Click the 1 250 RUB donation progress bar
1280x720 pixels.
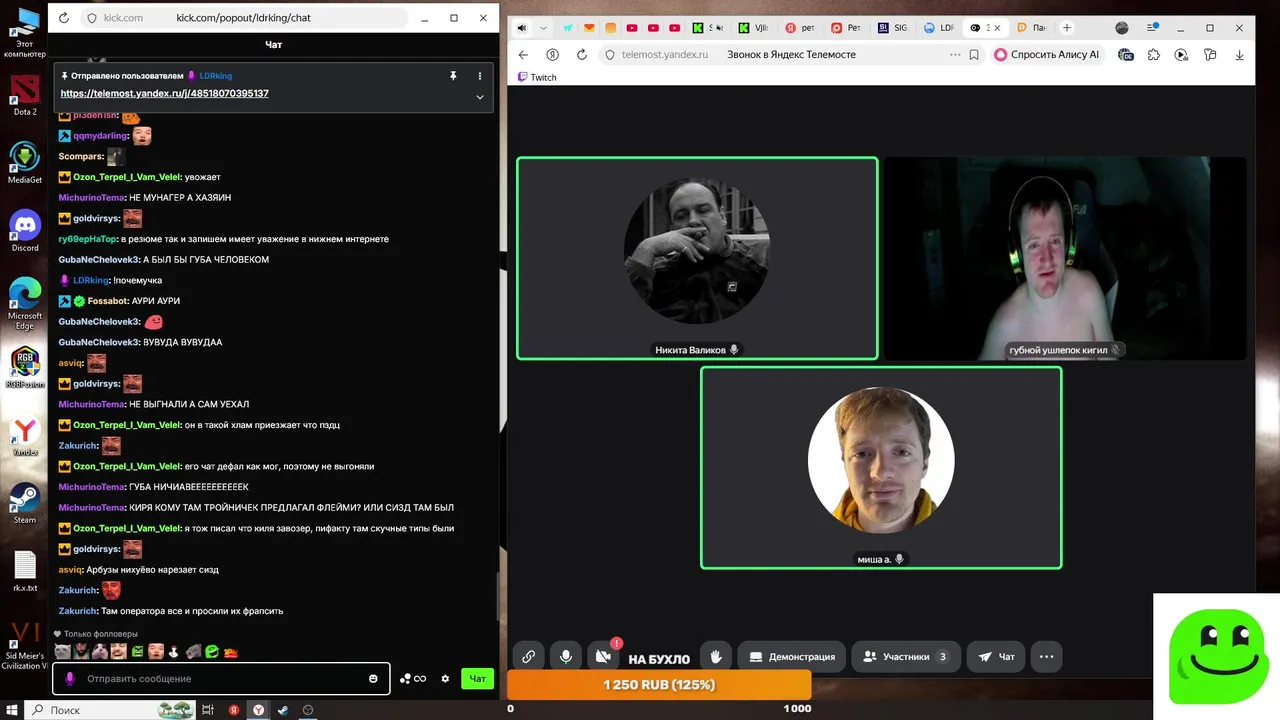pos(659,685)
